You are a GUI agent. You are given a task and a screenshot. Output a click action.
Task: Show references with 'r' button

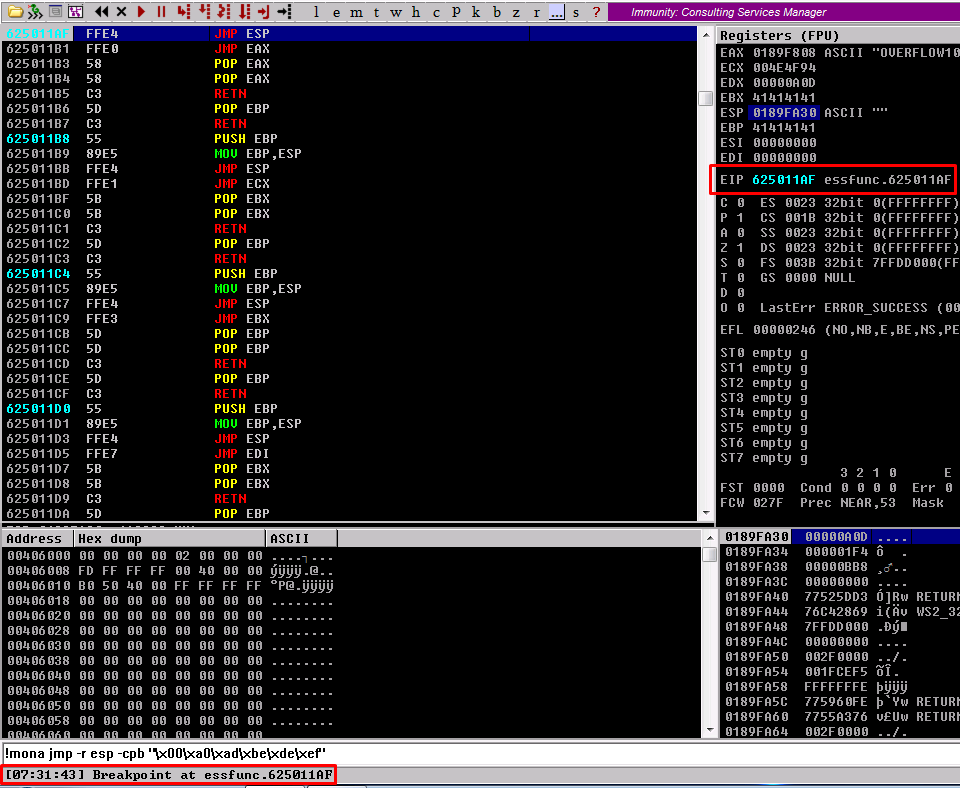pyautogui.click(x=536, y=12)
